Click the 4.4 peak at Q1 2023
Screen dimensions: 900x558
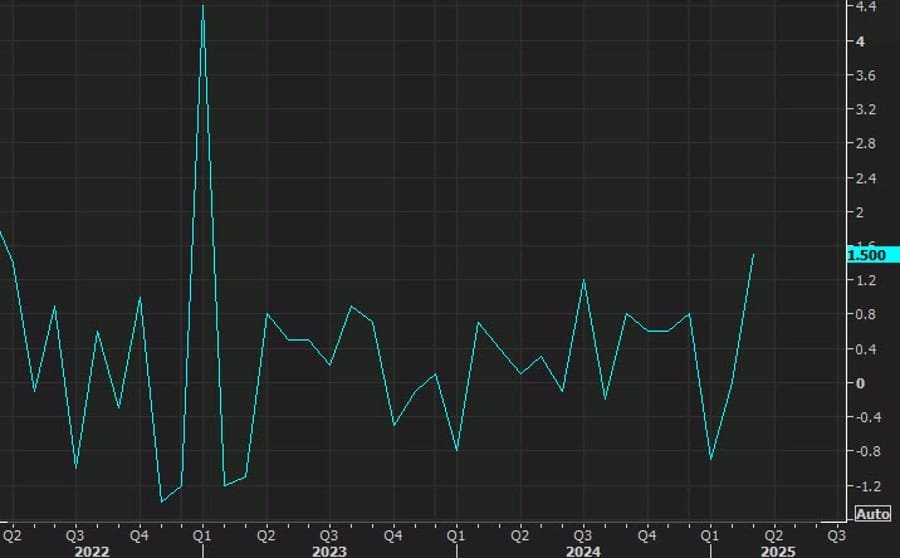click(x=203, y=6)
